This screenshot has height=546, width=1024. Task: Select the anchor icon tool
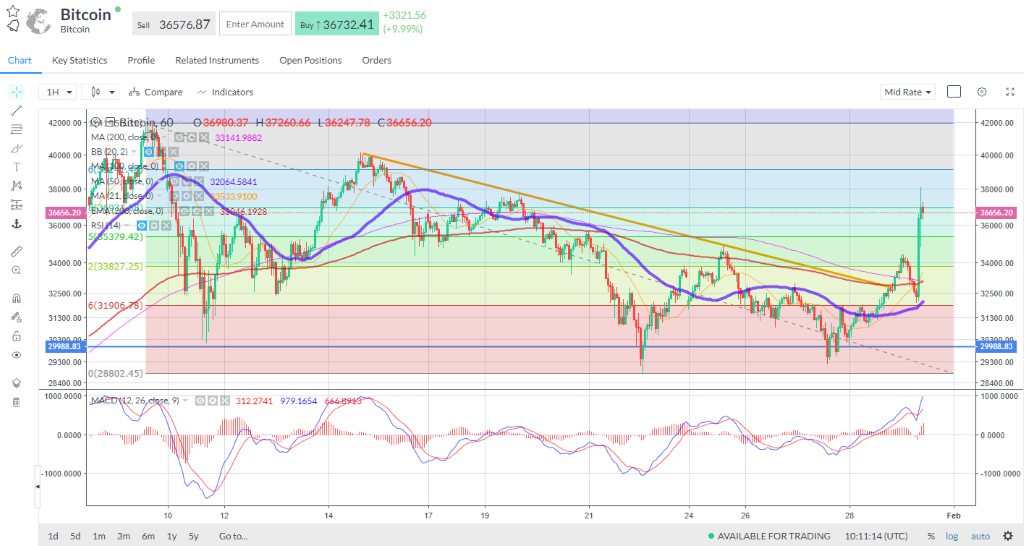coord(16,224)
